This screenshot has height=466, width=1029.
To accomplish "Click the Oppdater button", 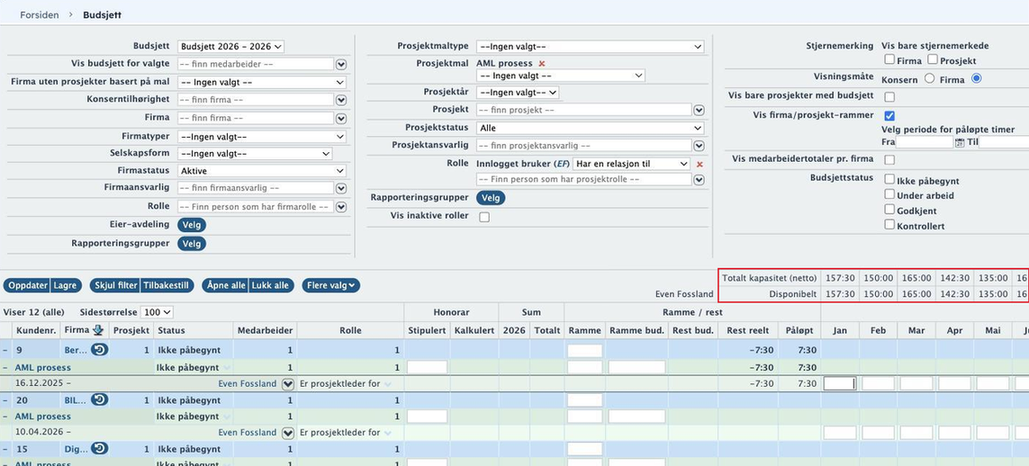I will [28, 286].
